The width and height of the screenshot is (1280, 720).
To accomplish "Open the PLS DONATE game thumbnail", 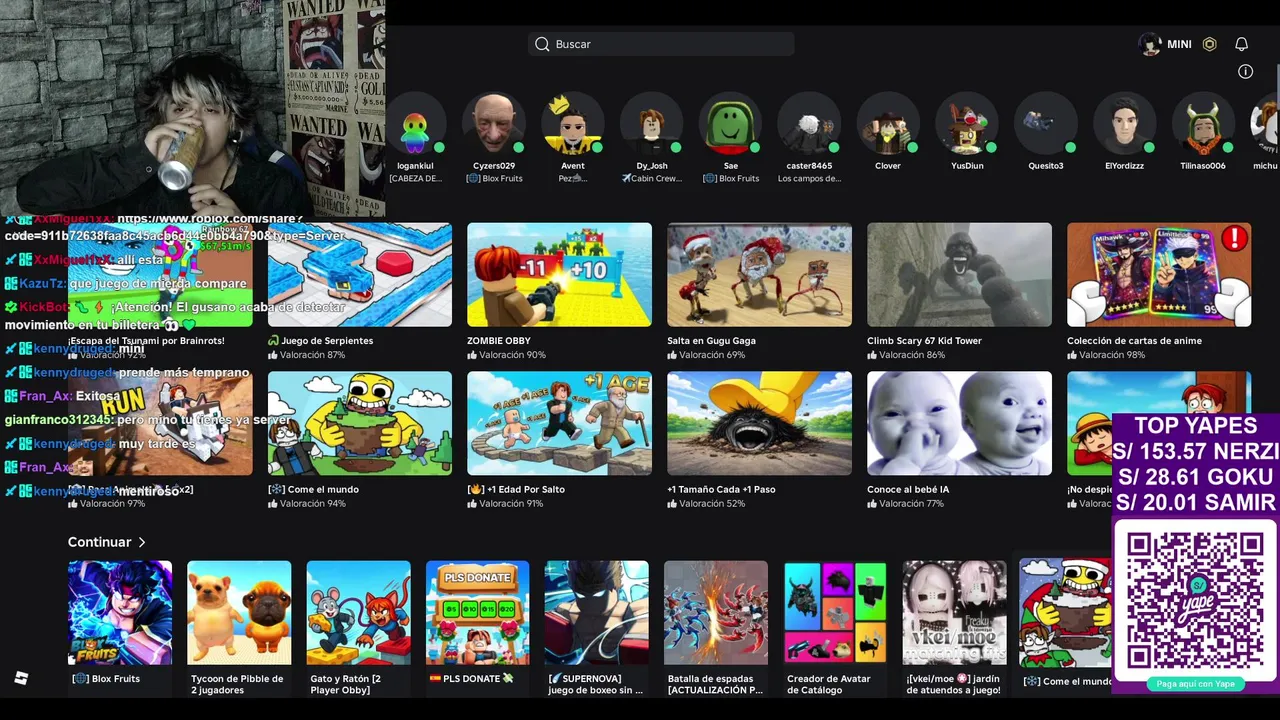I will (478, 613).
